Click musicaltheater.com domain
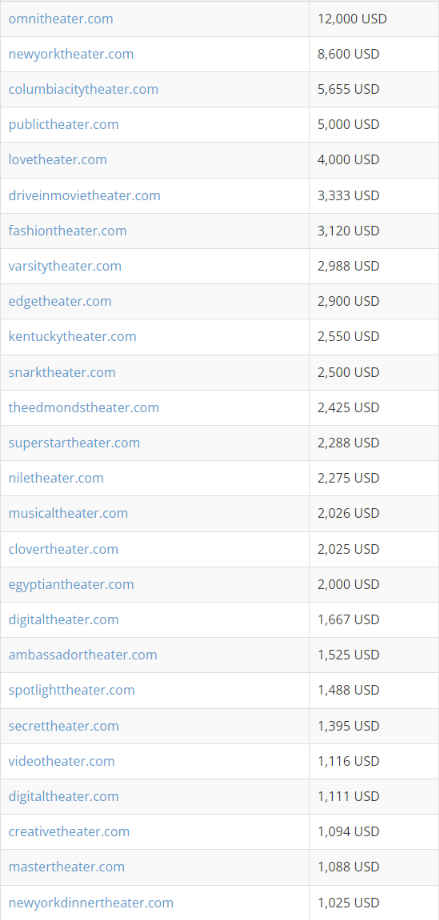The image size is (439, 920). click(68, 513)
